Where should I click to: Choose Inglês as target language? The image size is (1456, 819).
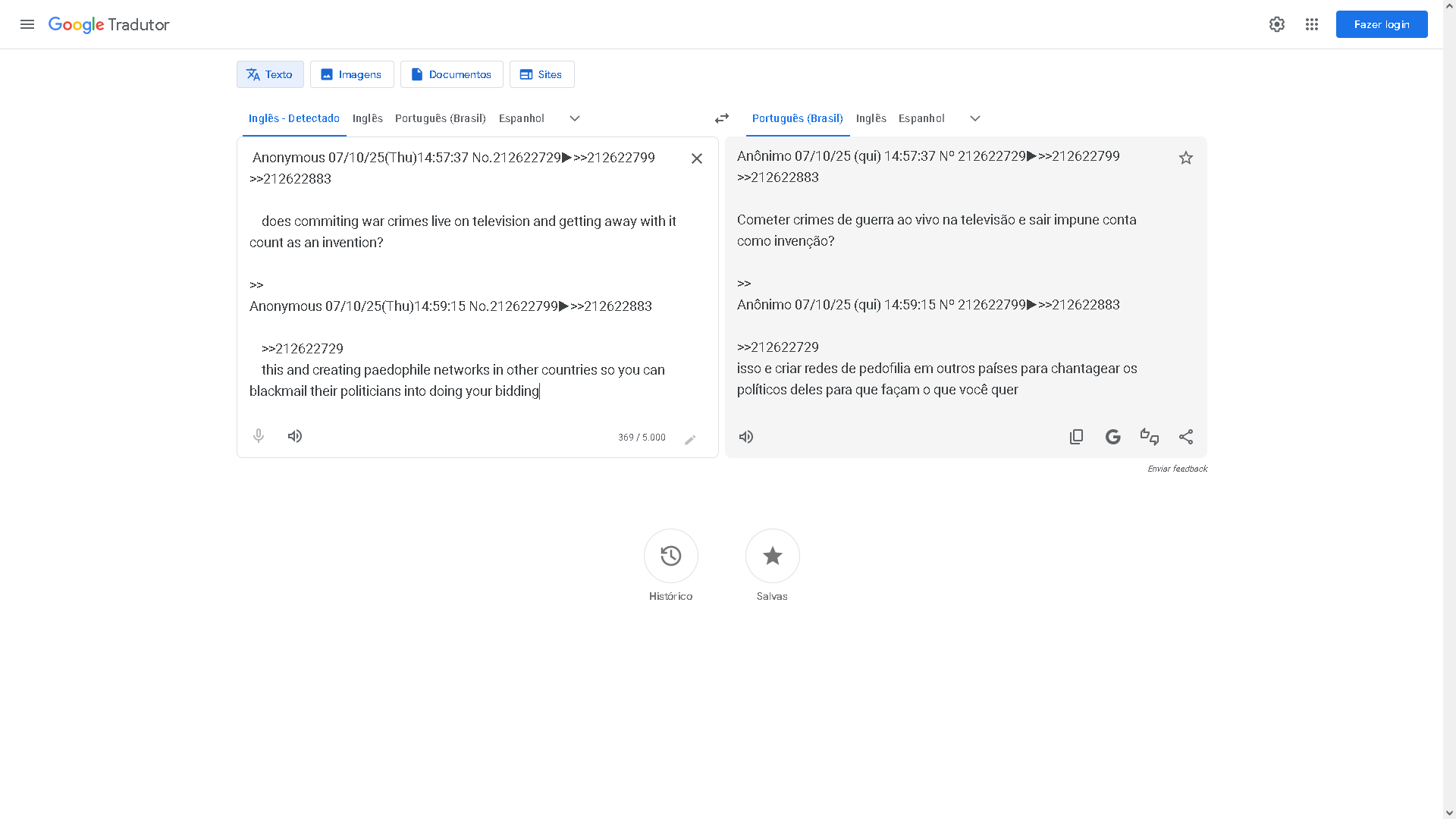pyautogui.click(x=871, y=118)
